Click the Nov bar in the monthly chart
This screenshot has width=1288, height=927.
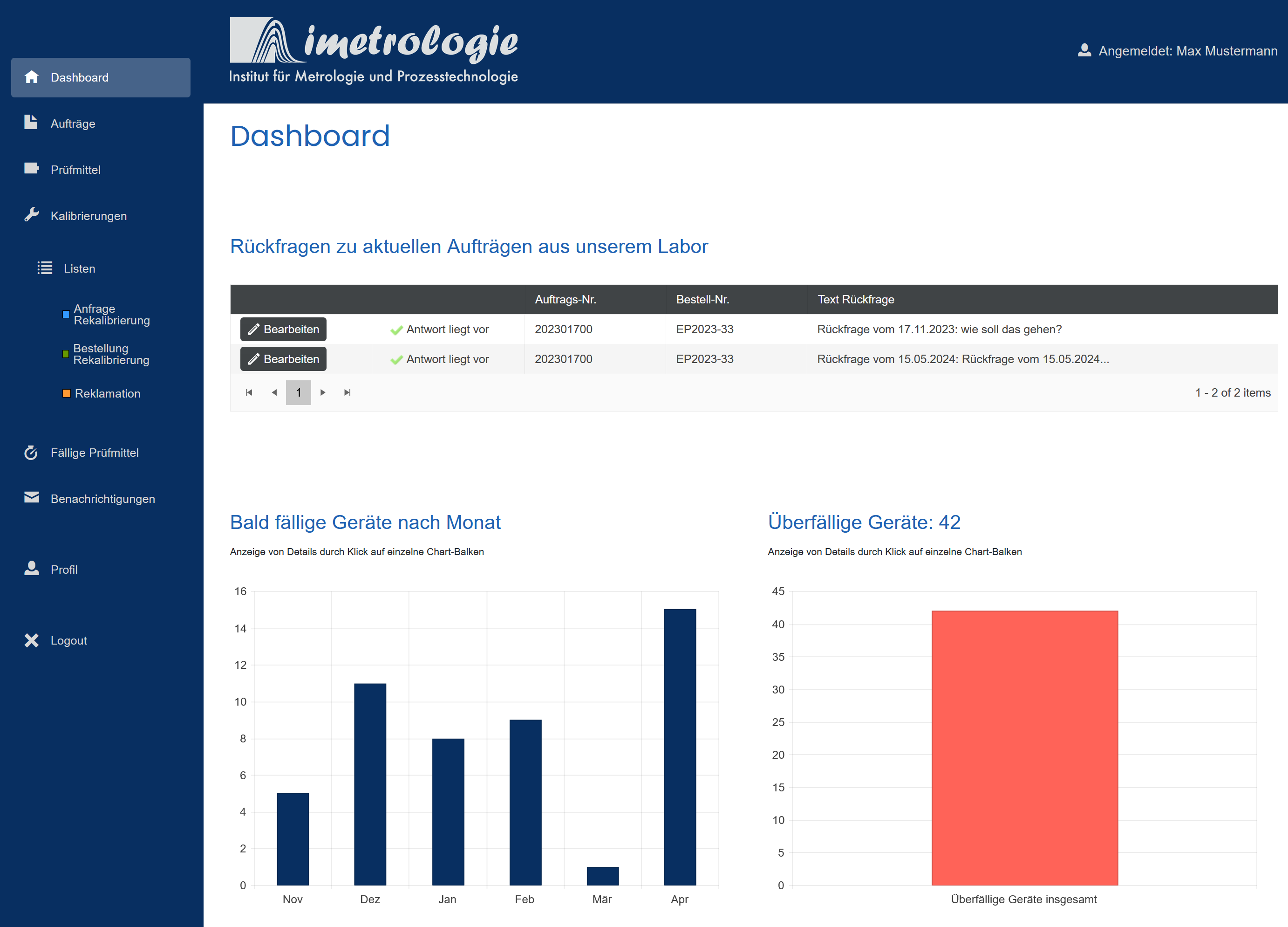tap(293, 839)
